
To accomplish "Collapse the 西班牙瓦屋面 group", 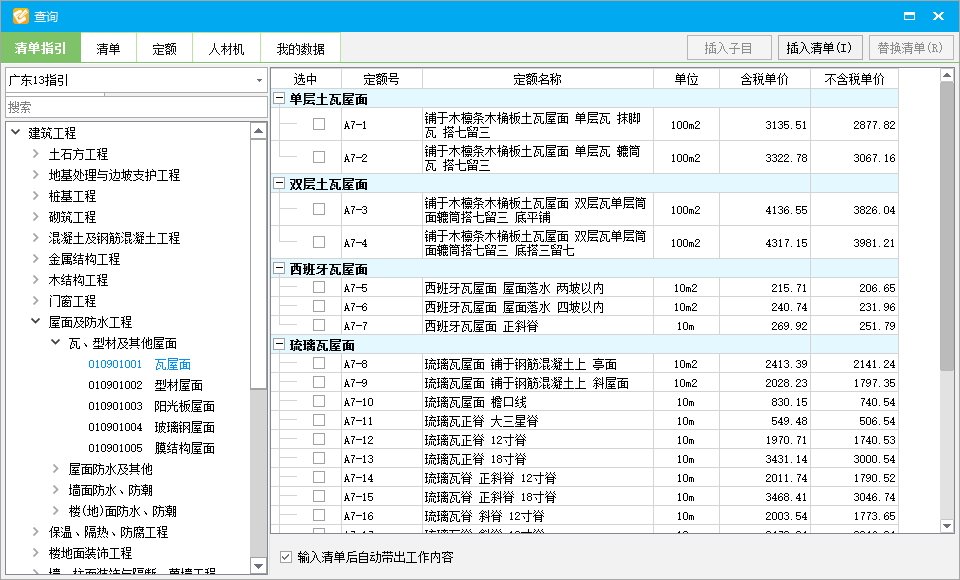I will click(279, 268).
